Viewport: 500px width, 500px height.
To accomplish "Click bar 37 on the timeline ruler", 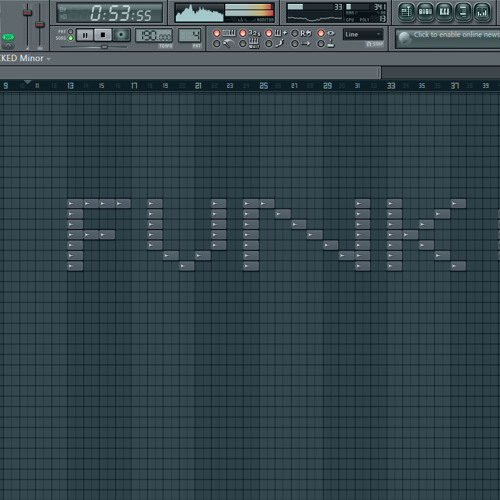I will [x=455, y=86].
